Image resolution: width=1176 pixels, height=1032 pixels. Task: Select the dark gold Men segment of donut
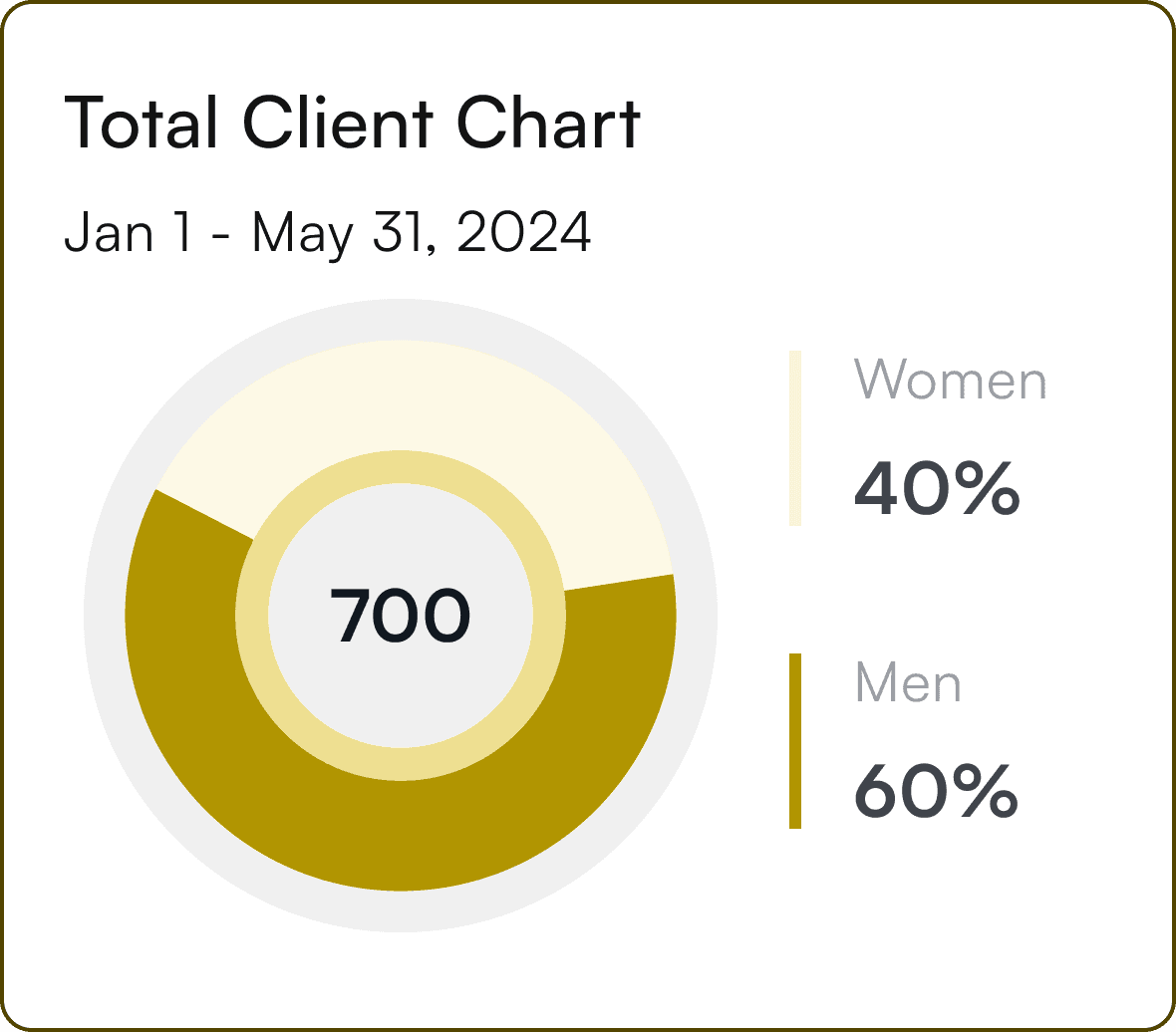[401, 836]
